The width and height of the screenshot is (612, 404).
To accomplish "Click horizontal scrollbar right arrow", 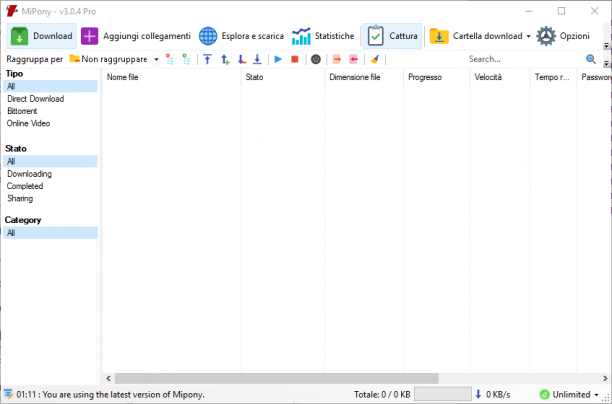I will 605,378.
